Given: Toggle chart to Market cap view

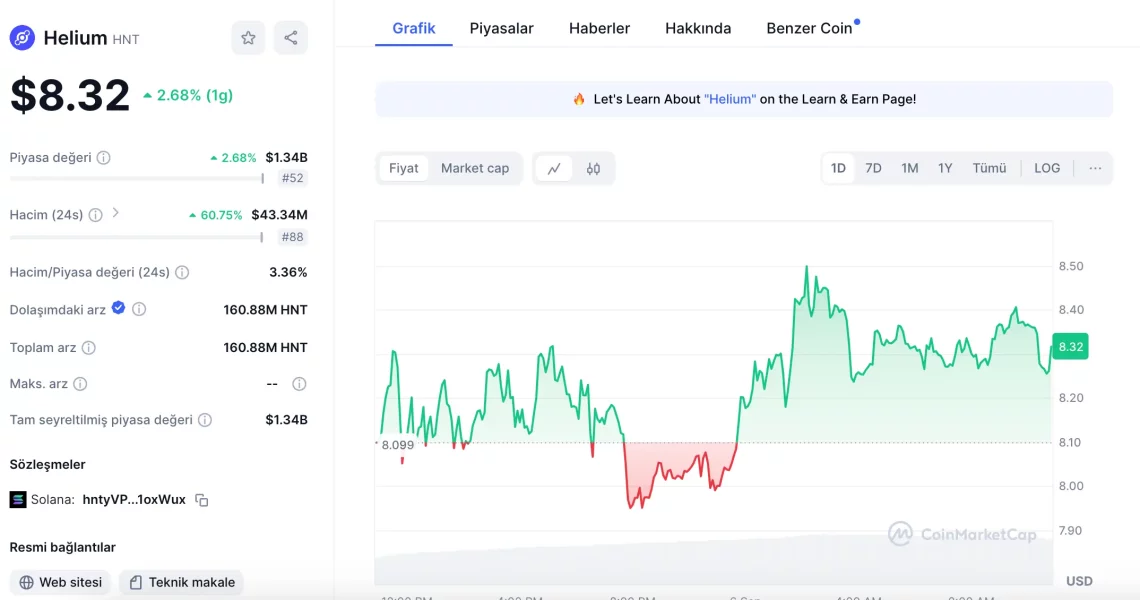Looking at the screenshot, I should [x=475, y=168].
